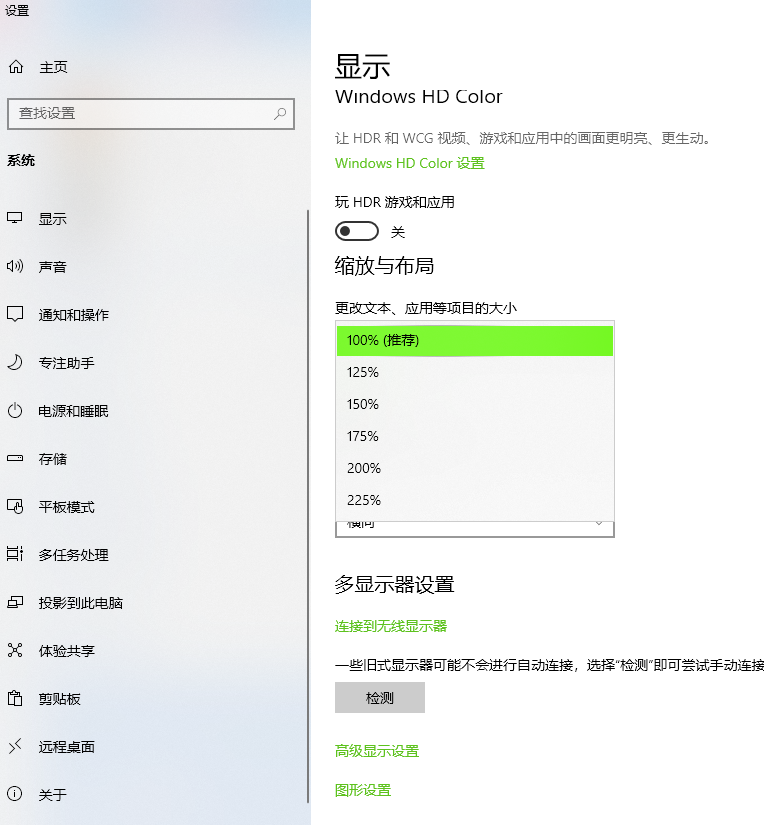Image resolution: width=764 pixels, height=825 pixels.
Task: Open 平板模式 label in sidebar
Action: (66, 507)
